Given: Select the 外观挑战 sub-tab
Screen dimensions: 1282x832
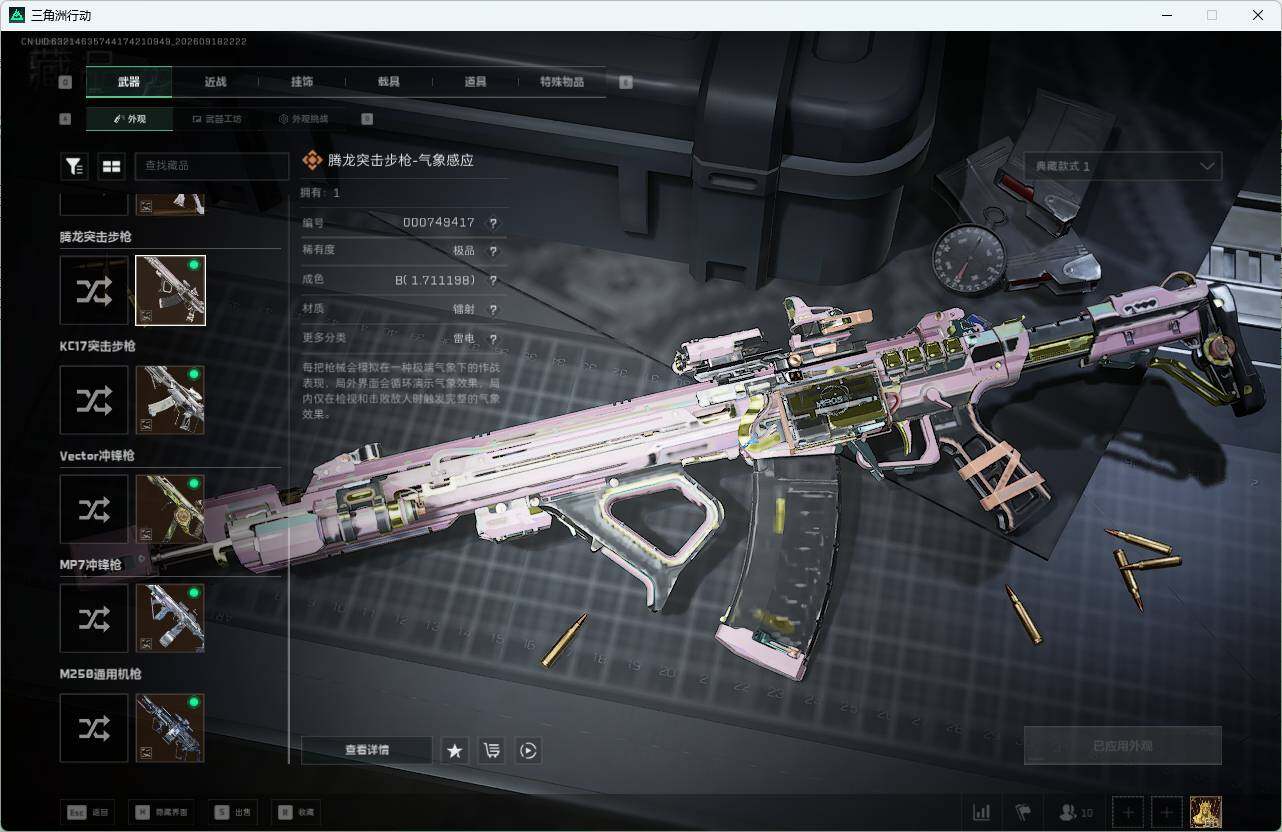Looking at the screenshot, I should point(303,119).
